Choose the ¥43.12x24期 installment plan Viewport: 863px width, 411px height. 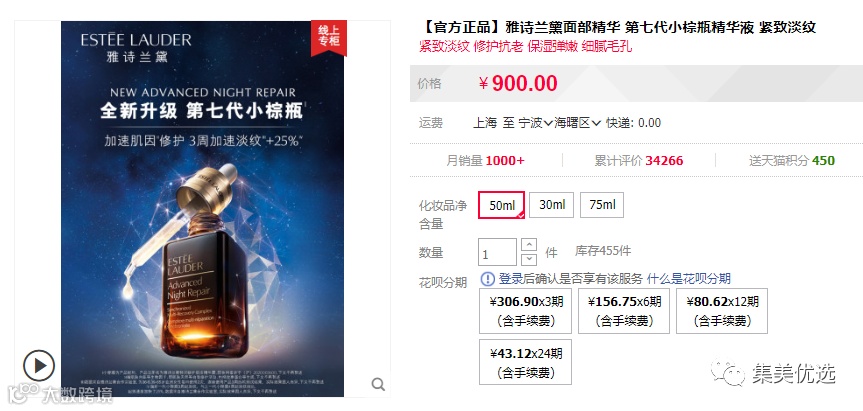[526, 362]
